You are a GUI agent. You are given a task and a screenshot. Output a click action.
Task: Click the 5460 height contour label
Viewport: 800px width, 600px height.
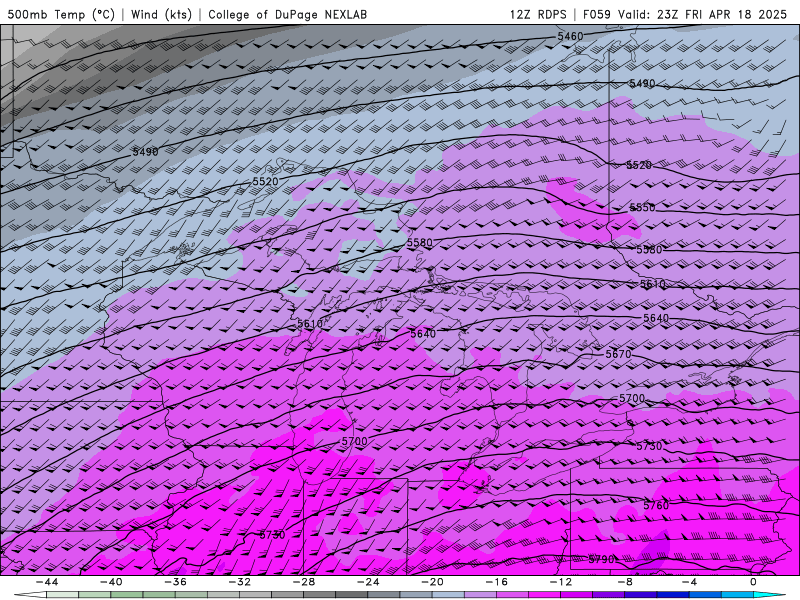click(570, 36)
